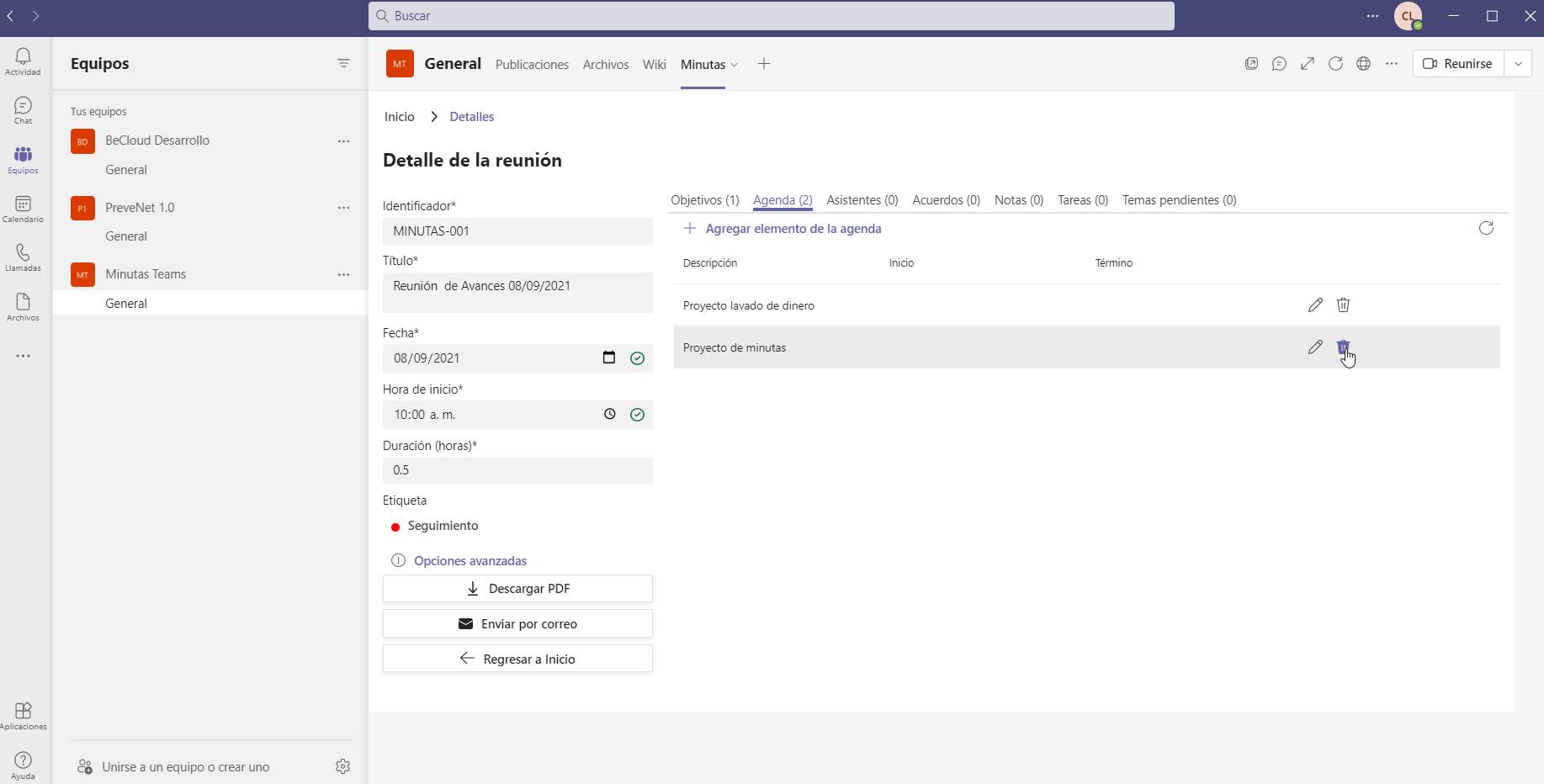Select the Objetivos (1) tab
Screen dimensions: 1544x784
705,200
